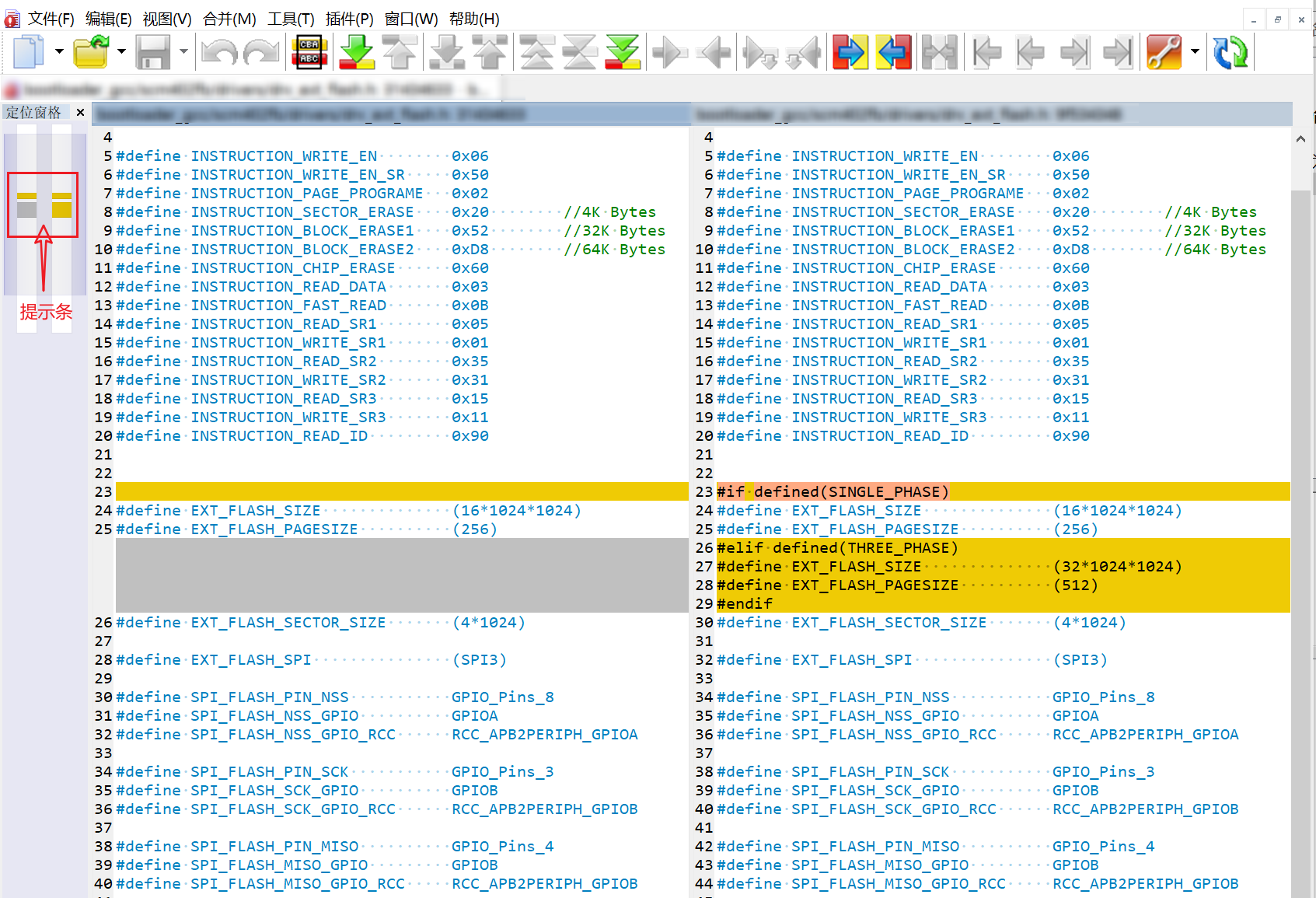Click the Open folder toolbar icon
Screen dimensions: 1316x898
[x=92, y=52]
